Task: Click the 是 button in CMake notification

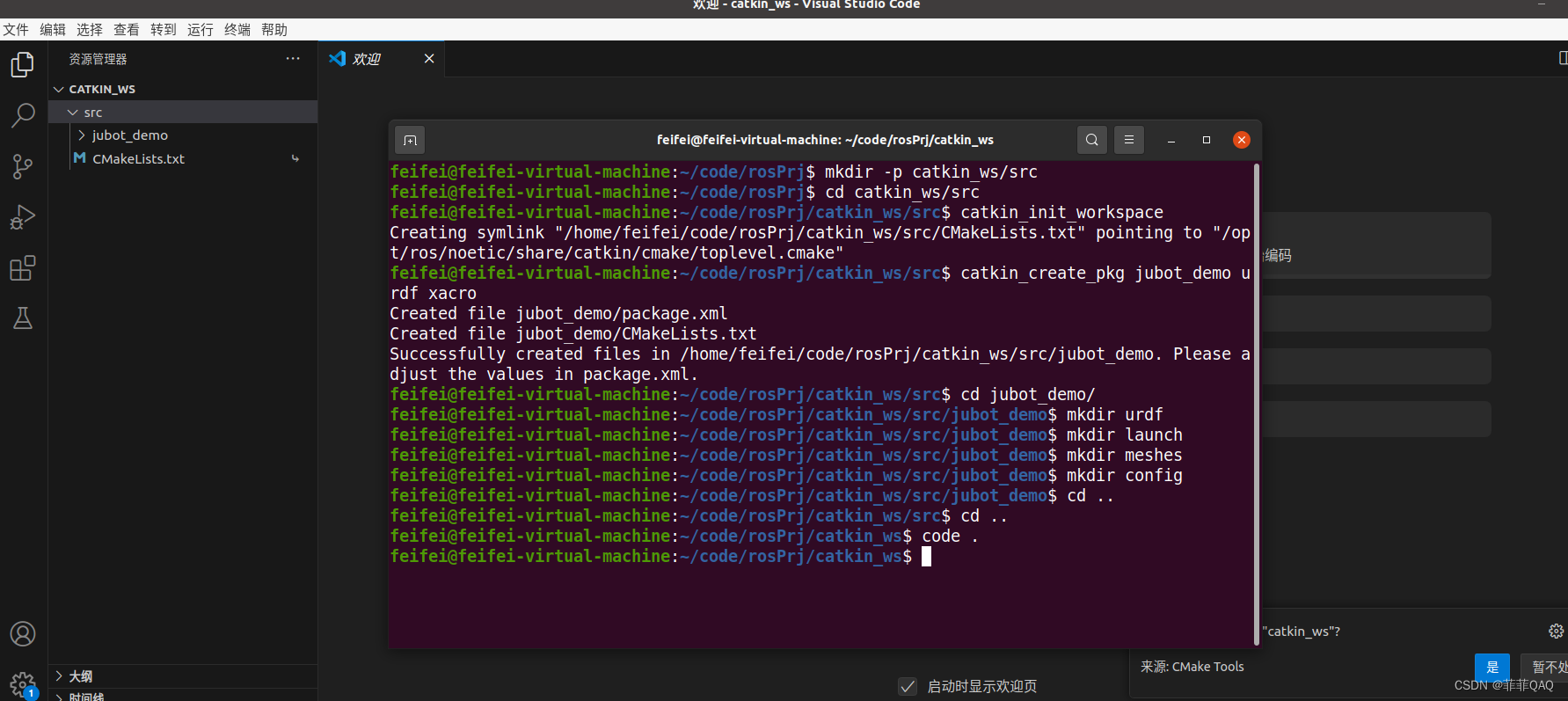Action: [1492, 667]
